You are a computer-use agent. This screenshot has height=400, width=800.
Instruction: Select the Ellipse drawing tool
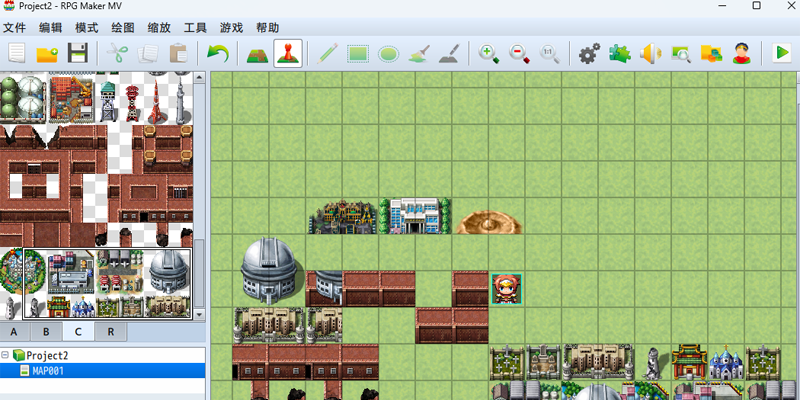(388, 53)
